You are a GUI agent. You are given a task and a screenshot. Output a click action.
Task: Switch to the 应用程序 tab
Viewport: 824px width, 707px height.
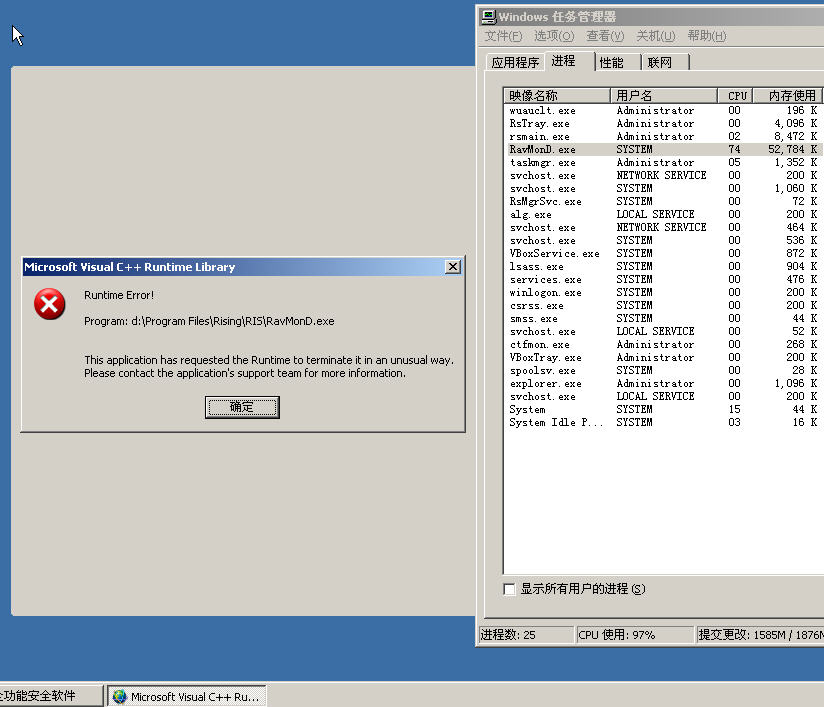515,62
